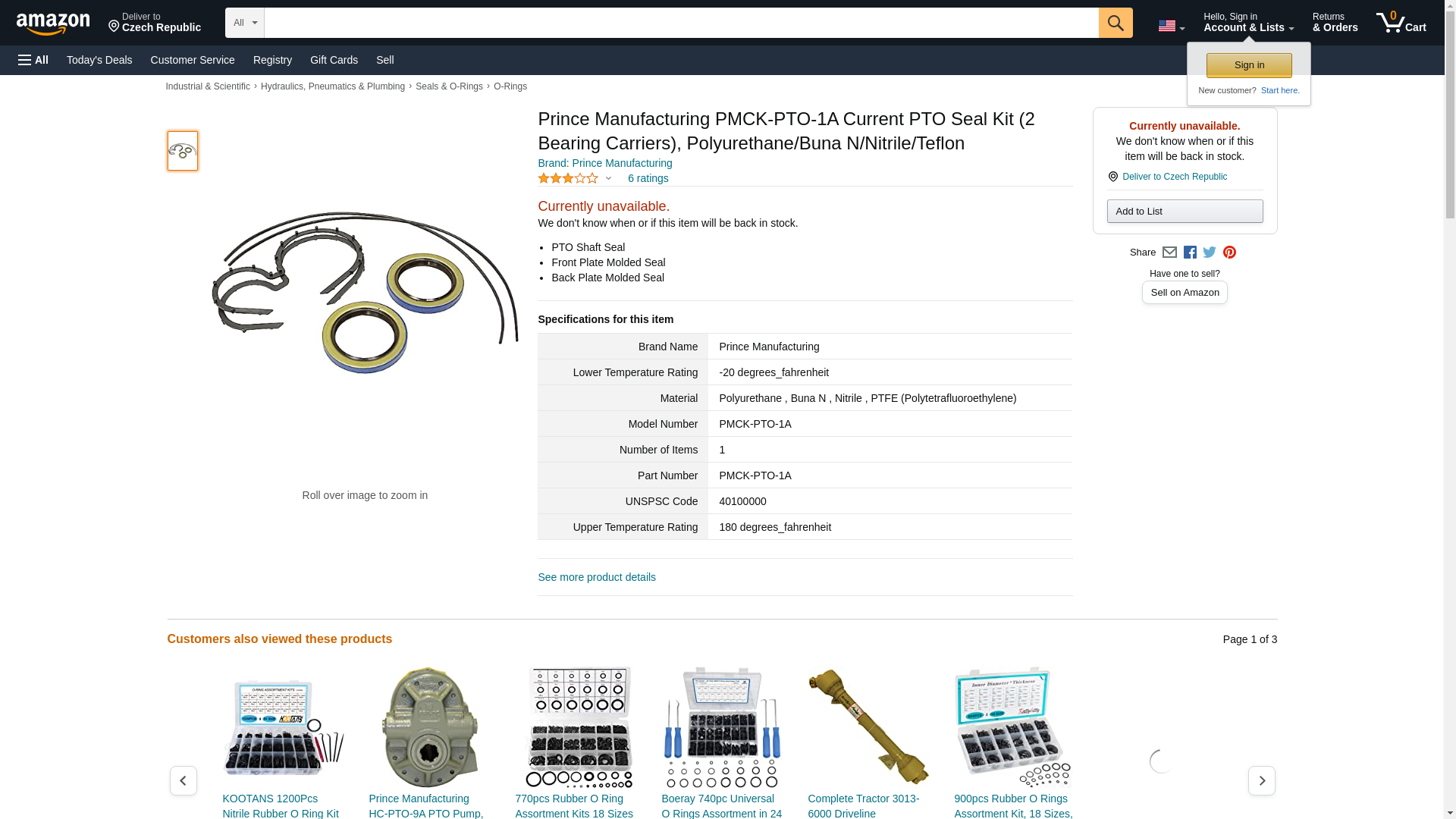Share product on Pinterest icon

tap(1229, 253)
